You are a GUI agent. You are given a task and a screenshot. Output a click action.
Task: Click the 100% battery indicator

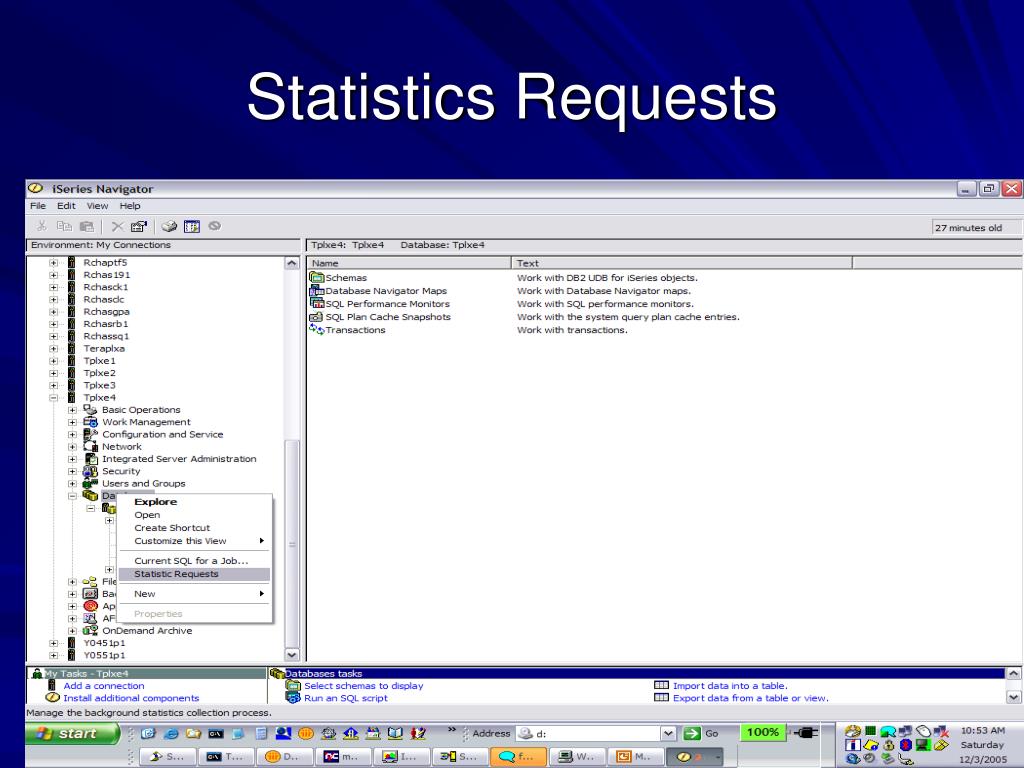(x=763, y=732)
